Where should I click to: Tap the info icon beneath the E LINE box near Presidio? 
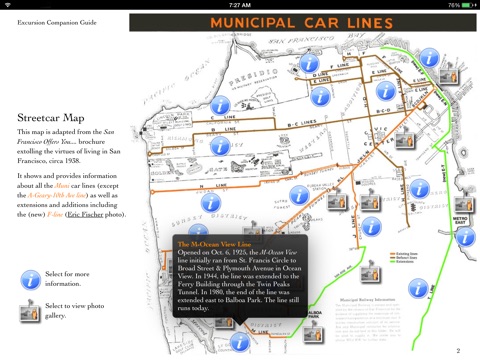(320, 97)
